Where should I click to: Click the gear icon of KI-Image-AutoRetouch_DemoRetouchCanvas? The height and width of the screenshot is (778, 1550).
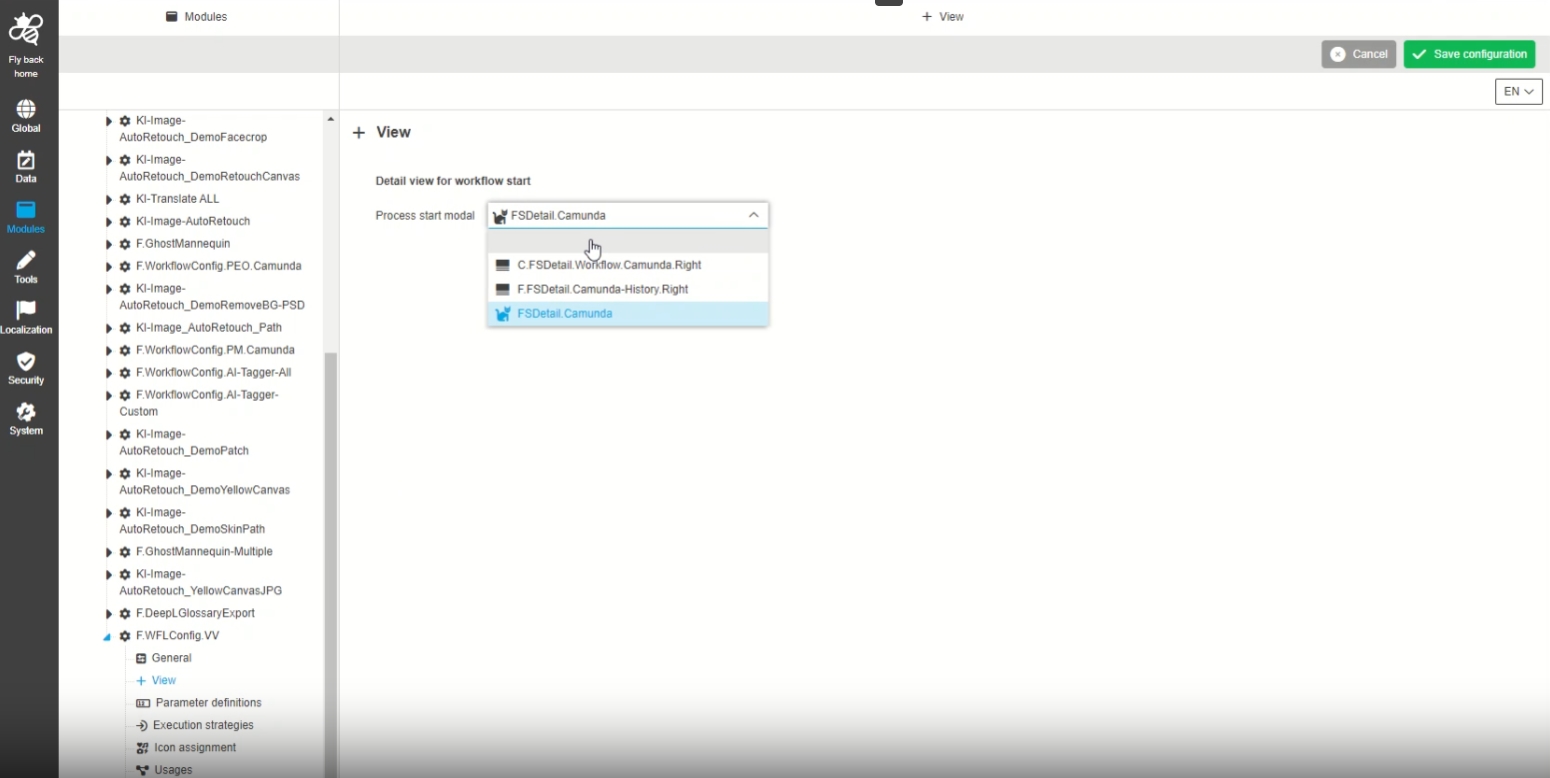(x=125, y=160)
